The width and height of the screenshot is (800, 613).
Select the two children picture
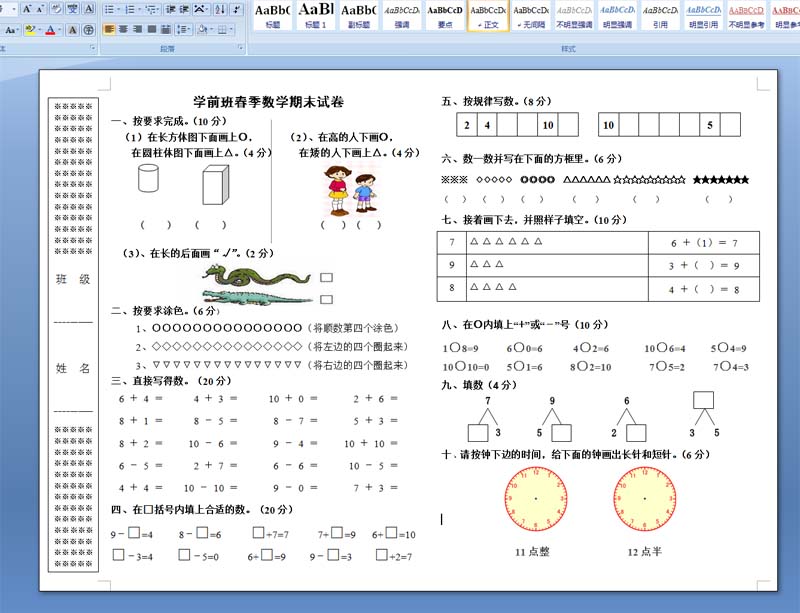tap(351, 189)
